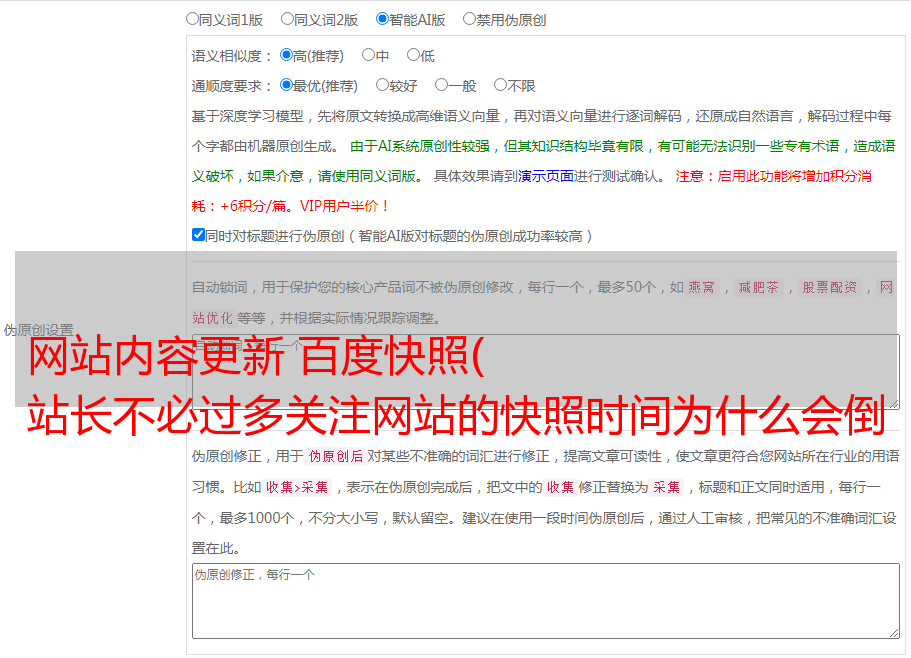
Task: Click the 伪原创修正 text area resize grip
Action: [x=894, y=632]
